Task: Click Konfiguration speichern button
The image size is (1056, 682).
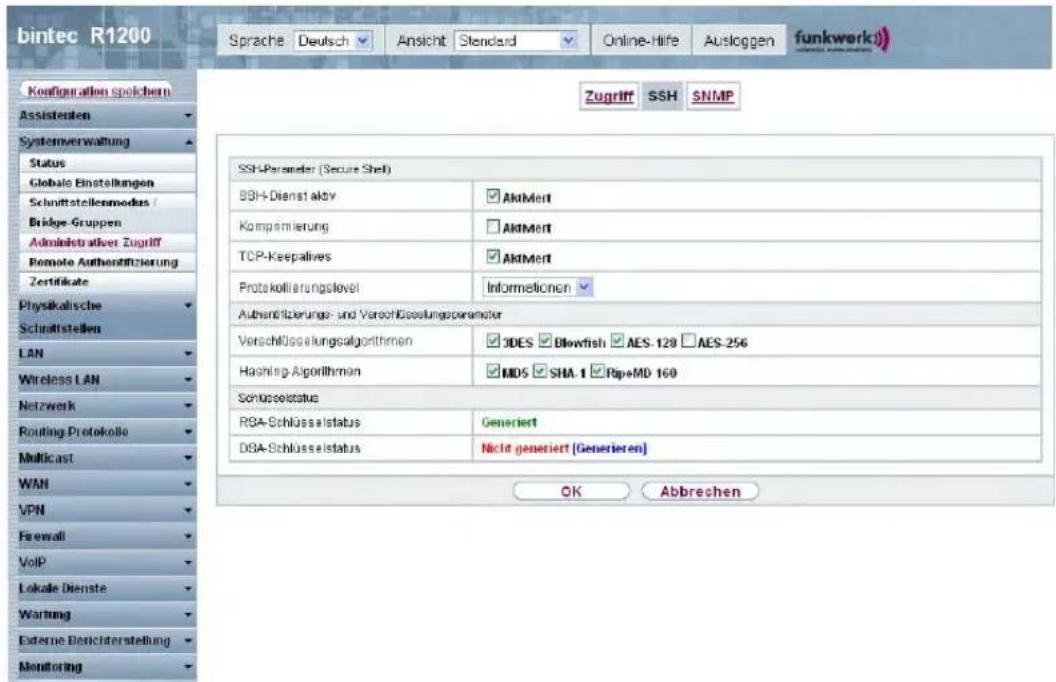Action: pyautogui.click(x=98, y=91)
